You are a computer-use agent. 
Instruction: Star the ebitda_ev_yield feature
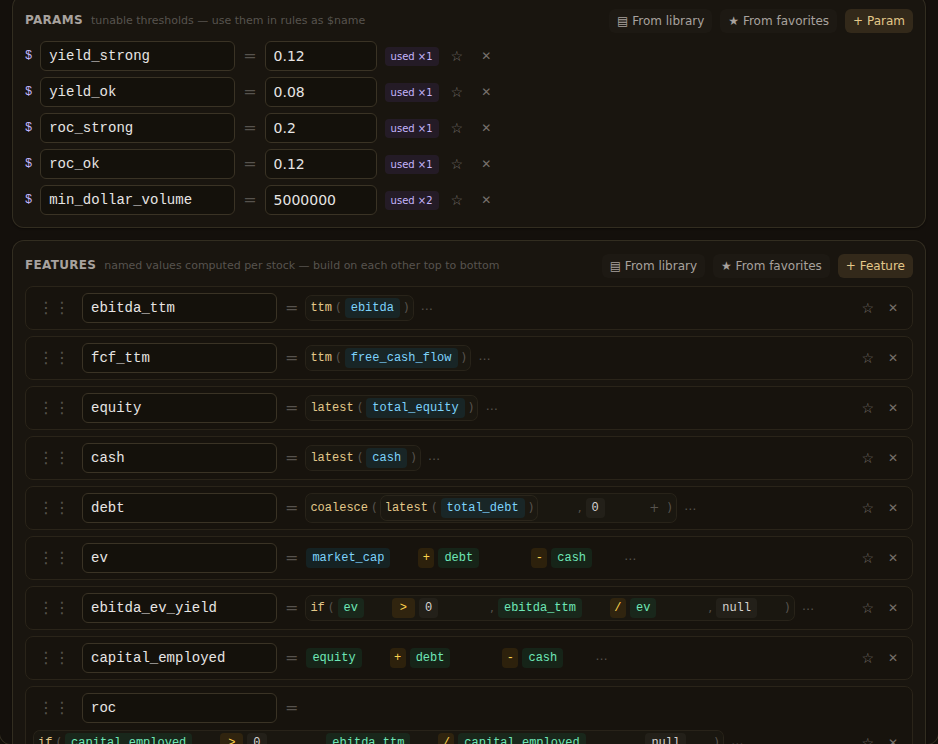(x=867, y=608)
